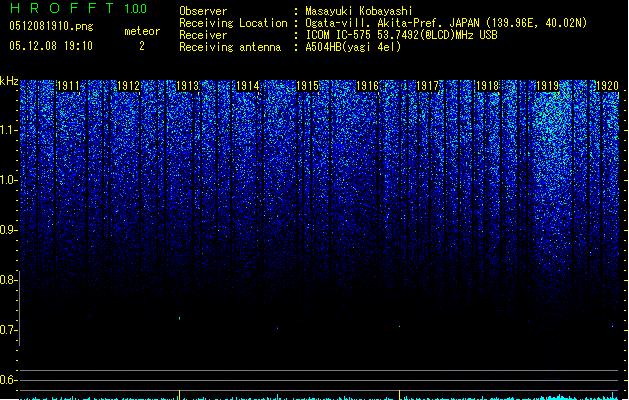Click the HROFFT 1.0.0 title text
Screen dimensions: 629x400
78,8
